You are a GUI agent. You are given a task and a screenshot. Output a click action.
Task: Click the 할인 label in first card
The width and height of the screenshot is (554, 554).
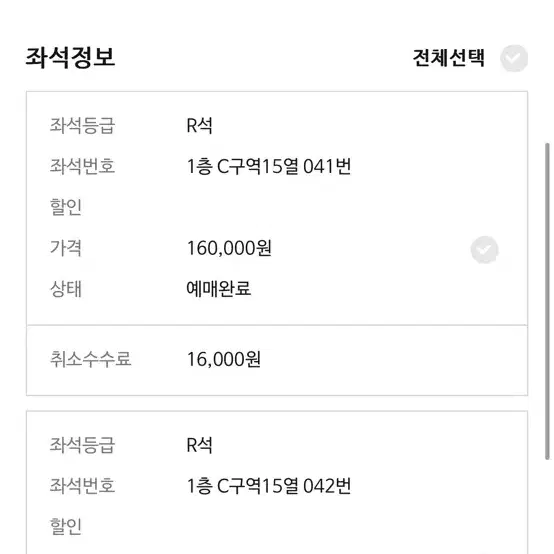pyautogui.click(x=66, y=207)
